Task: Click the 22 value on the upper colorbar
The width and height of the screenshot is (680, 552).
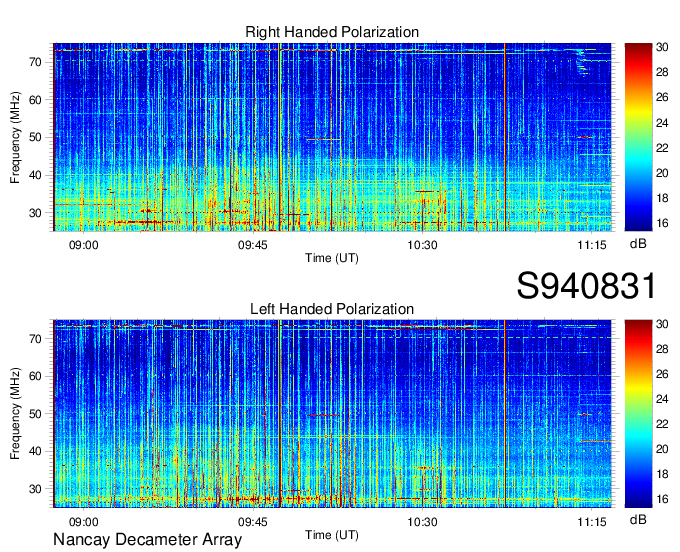Action: (x=662, y=148)
